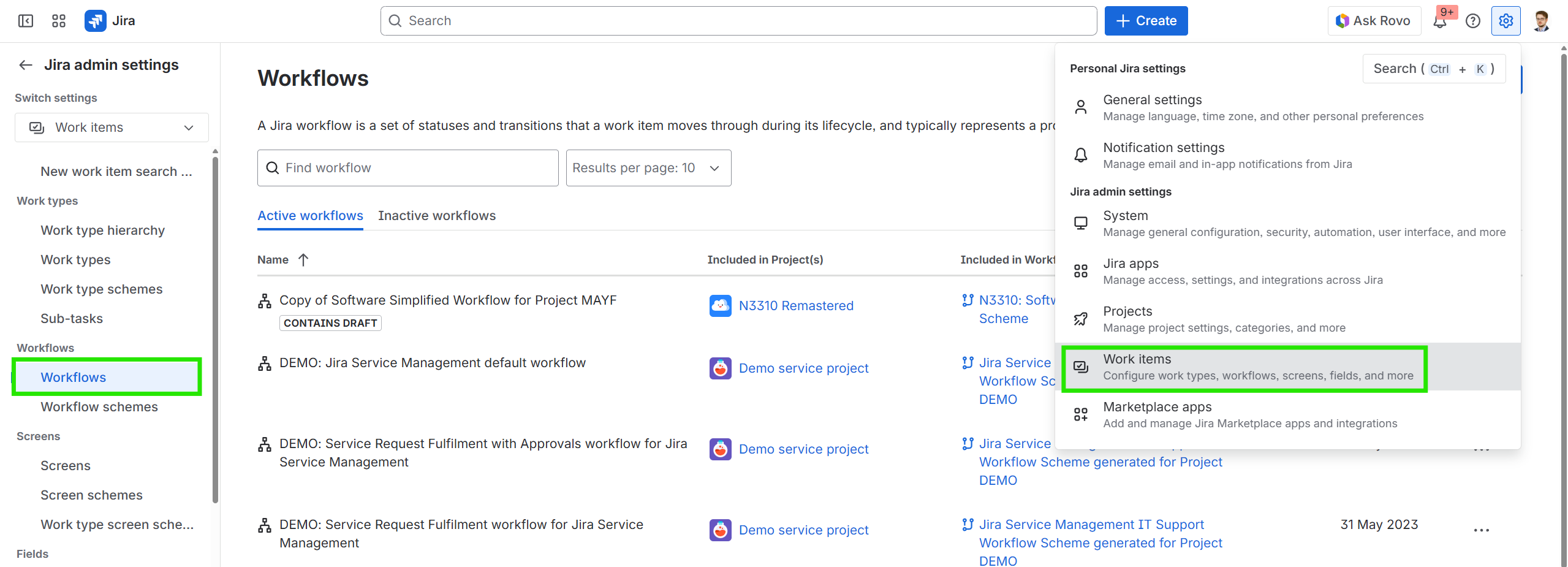The width and height of the screenshot is (1568, 567).
Task: Open the Results per page dropdown
Action: coord(648,168)
